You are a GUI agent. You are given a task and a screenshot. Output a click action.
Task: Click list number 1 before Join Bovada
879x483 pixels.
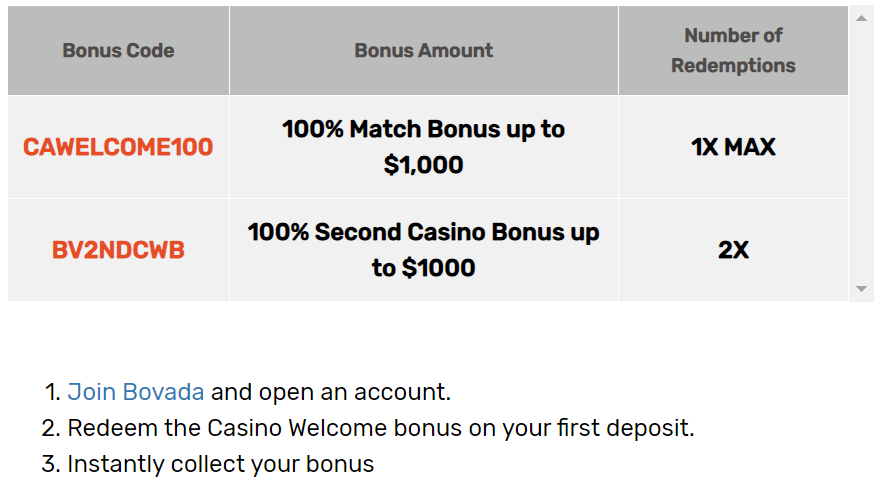click(52, 392)
